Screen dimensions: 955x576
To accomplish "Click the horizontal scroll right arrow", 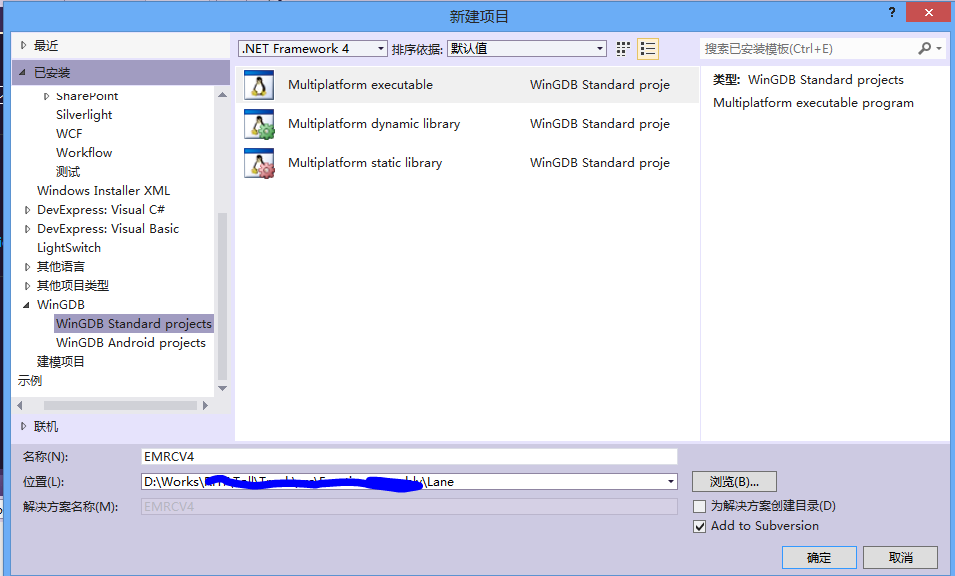I will 205,406.
